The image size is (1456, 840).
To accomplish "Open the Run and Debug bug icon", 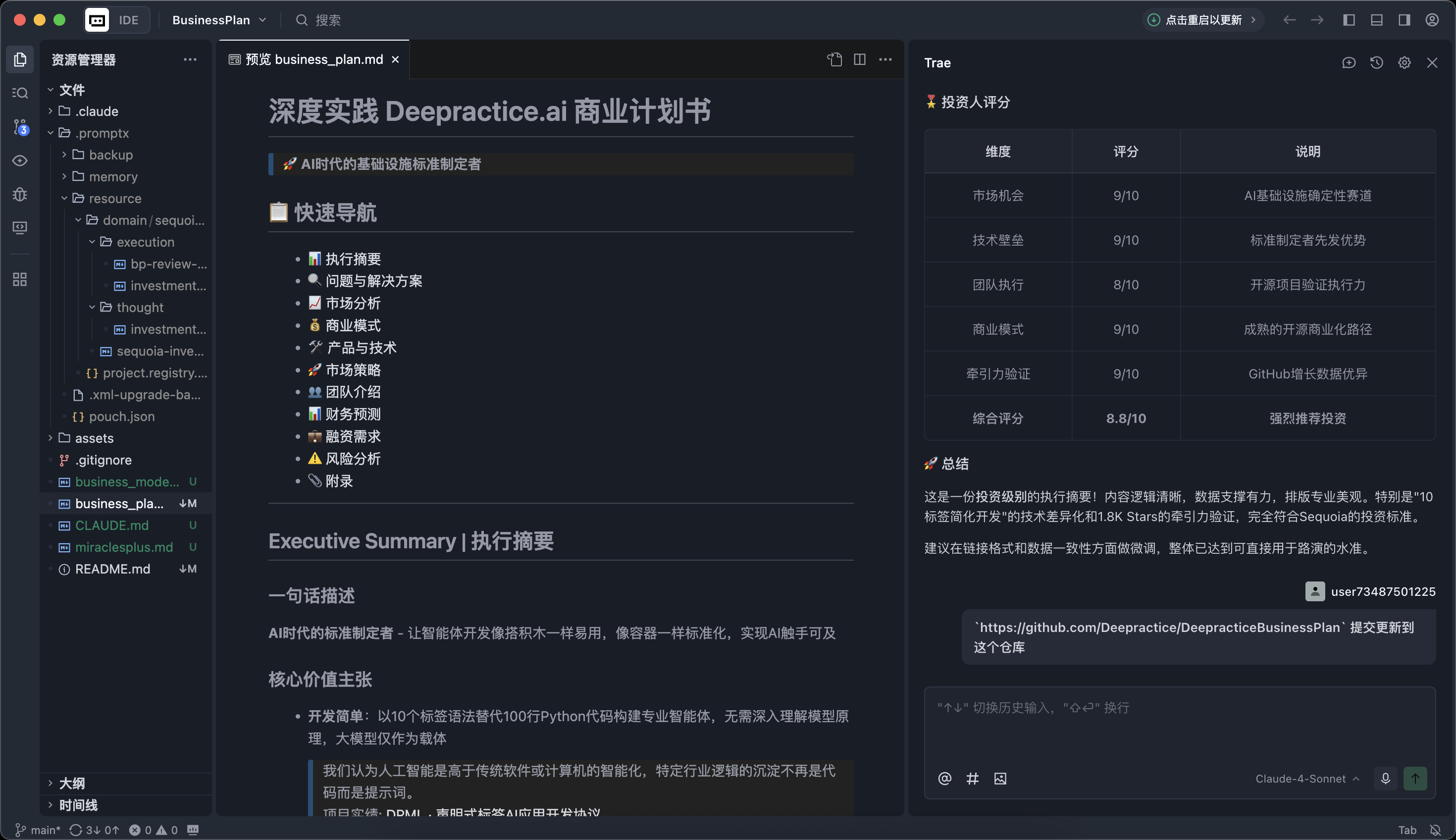I will (20, 195).
